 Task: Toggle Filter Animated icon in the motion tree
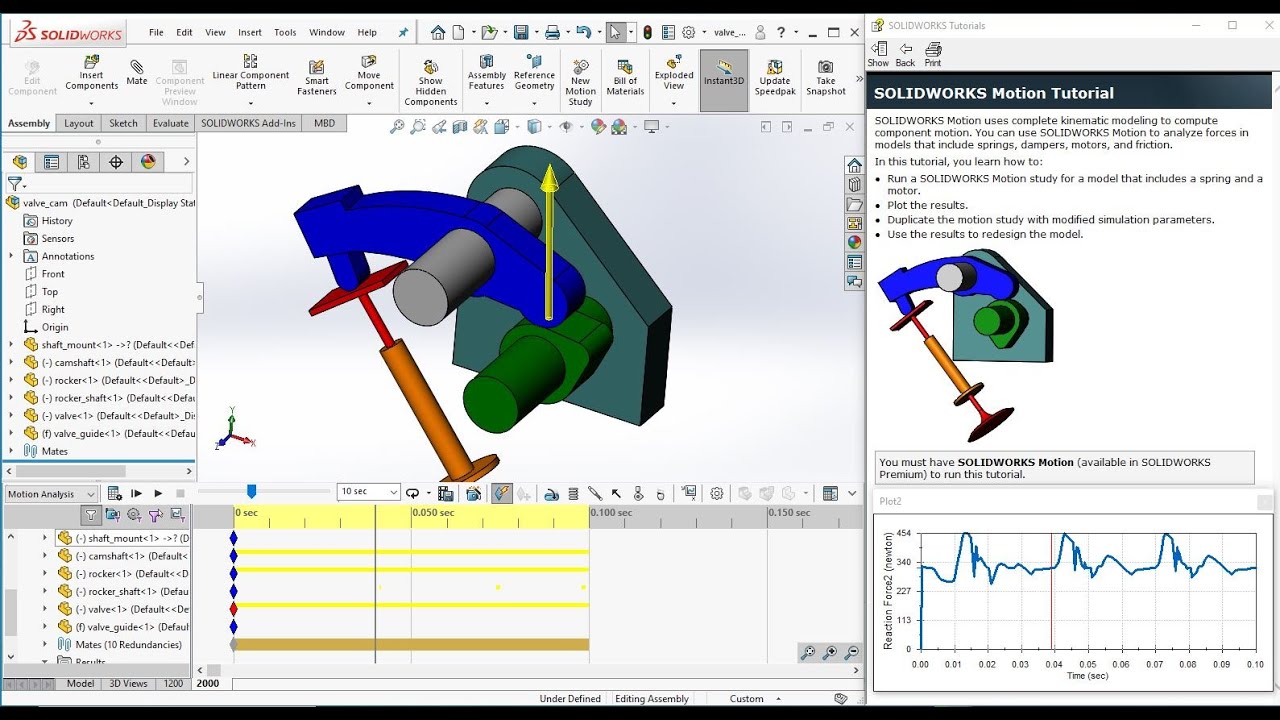tap(113, 515)
